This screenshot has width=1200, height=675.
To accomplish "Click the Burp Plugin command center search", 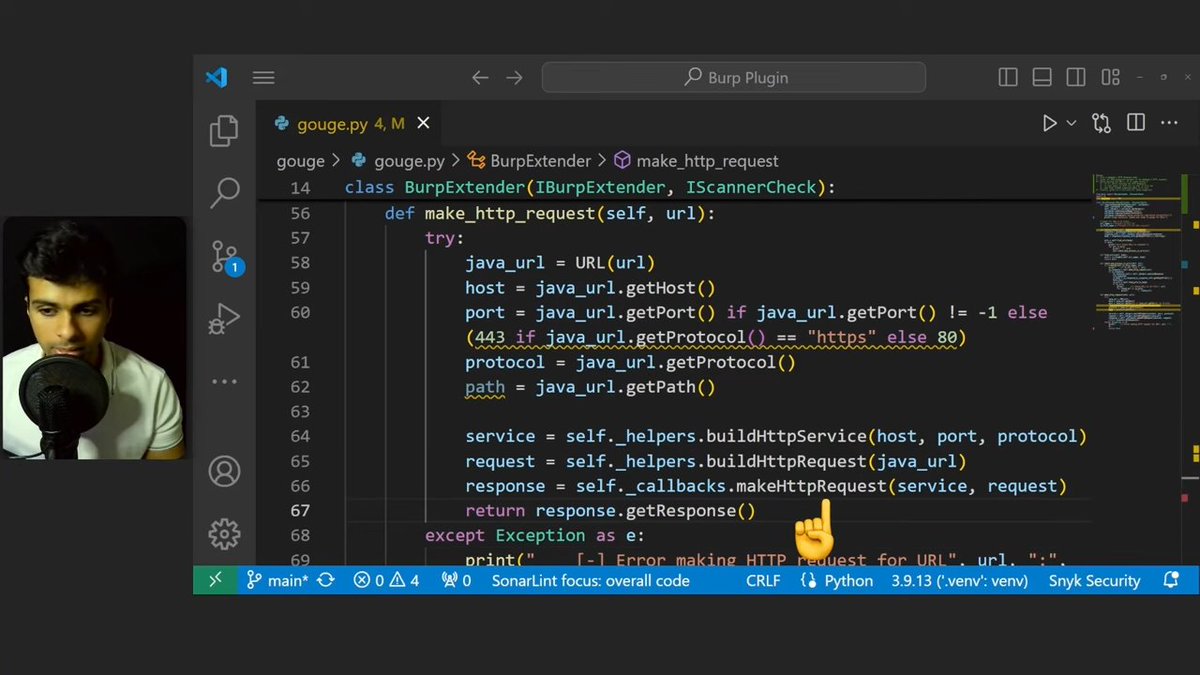I will point(733,77).
